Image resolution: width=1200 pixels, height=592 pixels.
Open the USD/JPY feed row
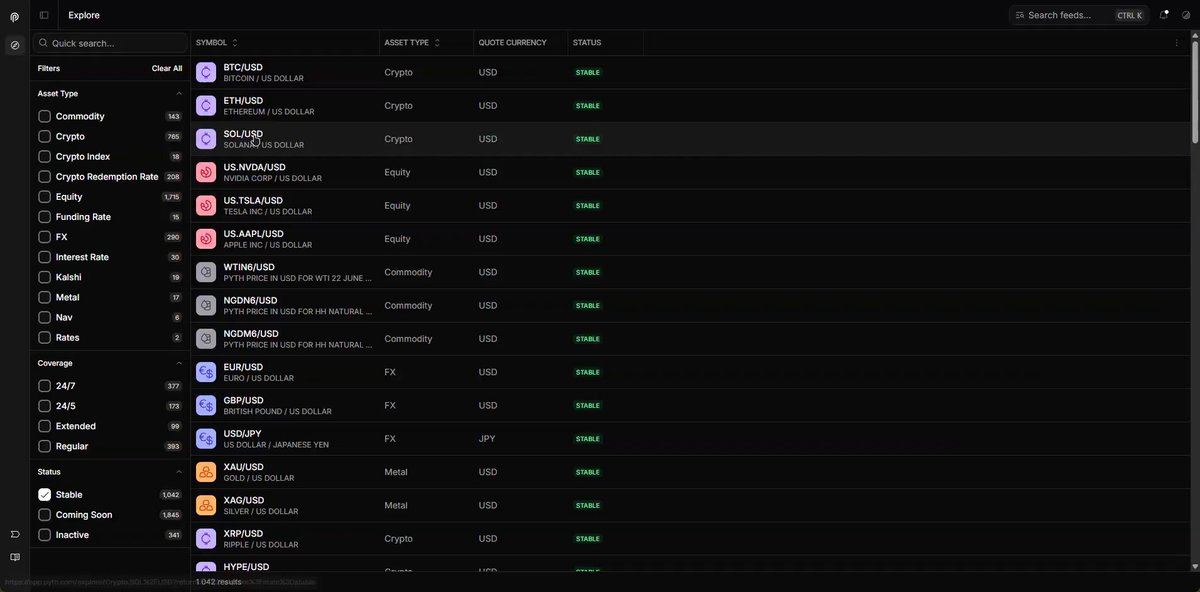tap(690, 439)
